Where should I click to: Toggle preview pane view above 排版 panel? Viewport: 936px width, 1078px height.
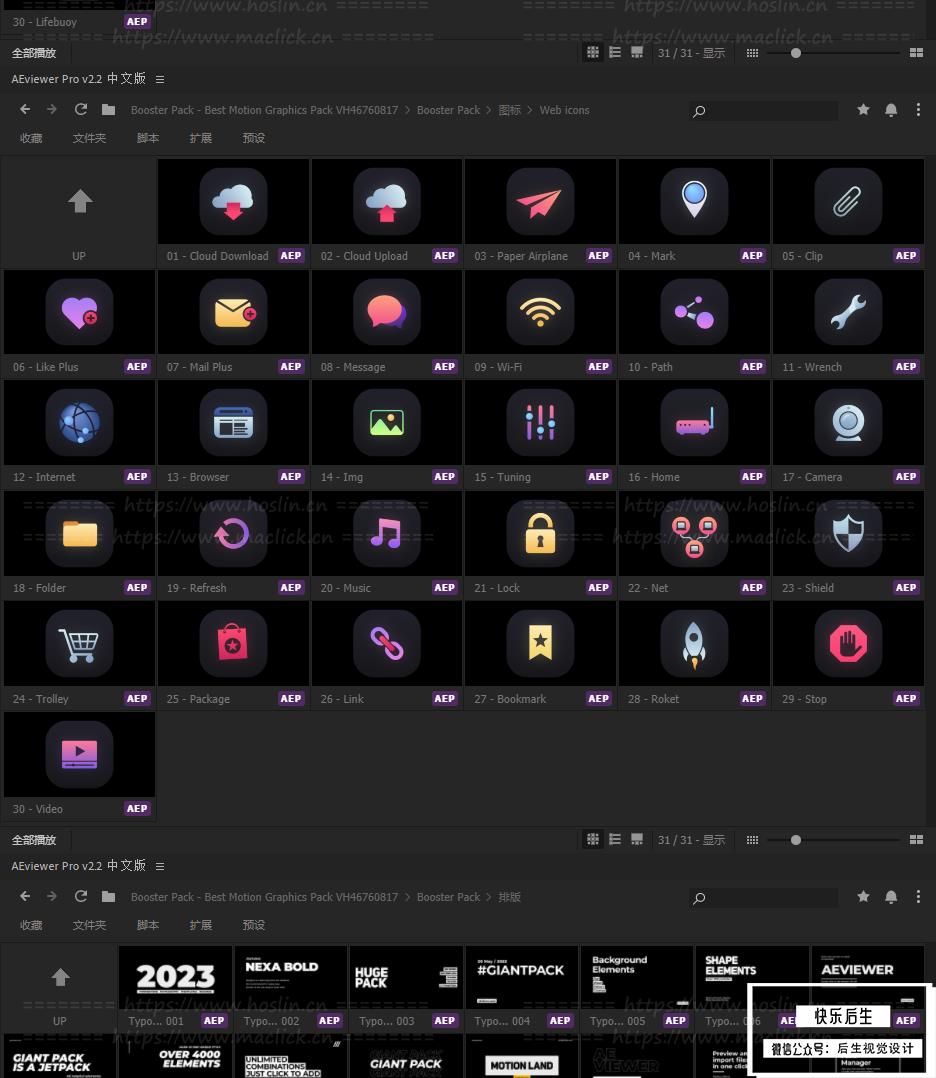pos(637,839)
